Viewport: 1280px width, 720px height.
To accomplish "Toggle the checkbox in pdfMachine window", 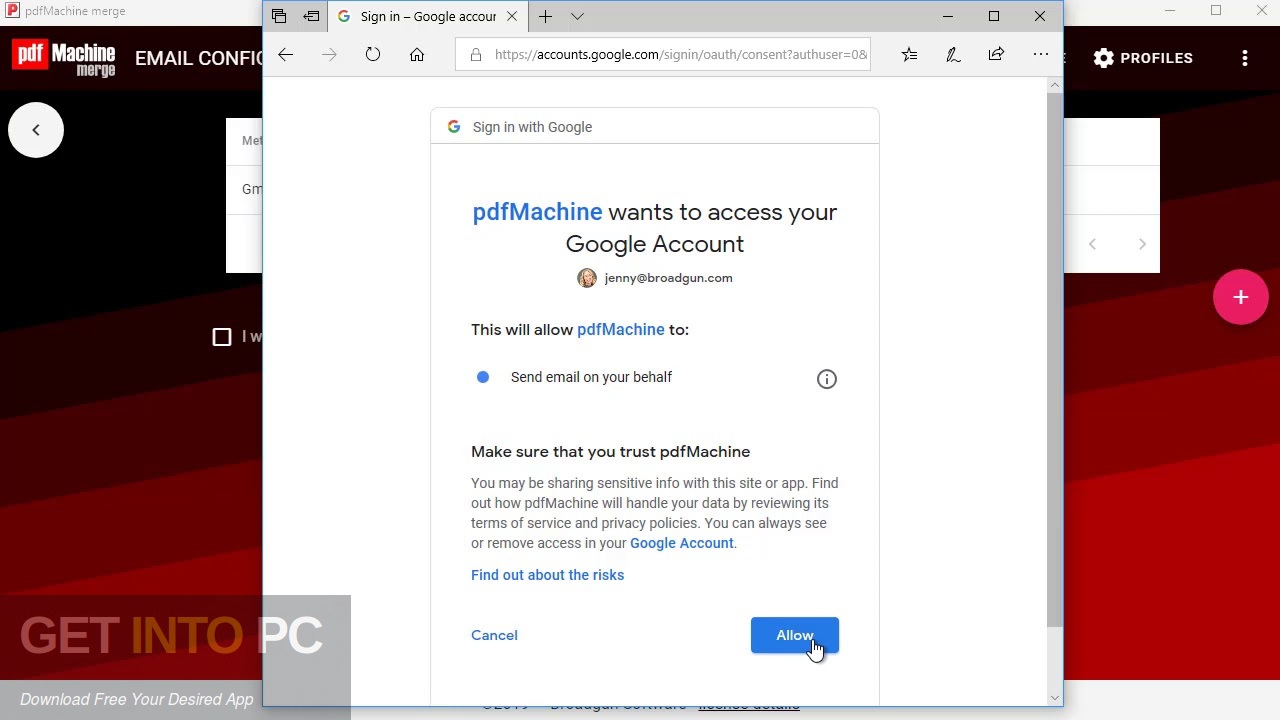I will point(222,337).
